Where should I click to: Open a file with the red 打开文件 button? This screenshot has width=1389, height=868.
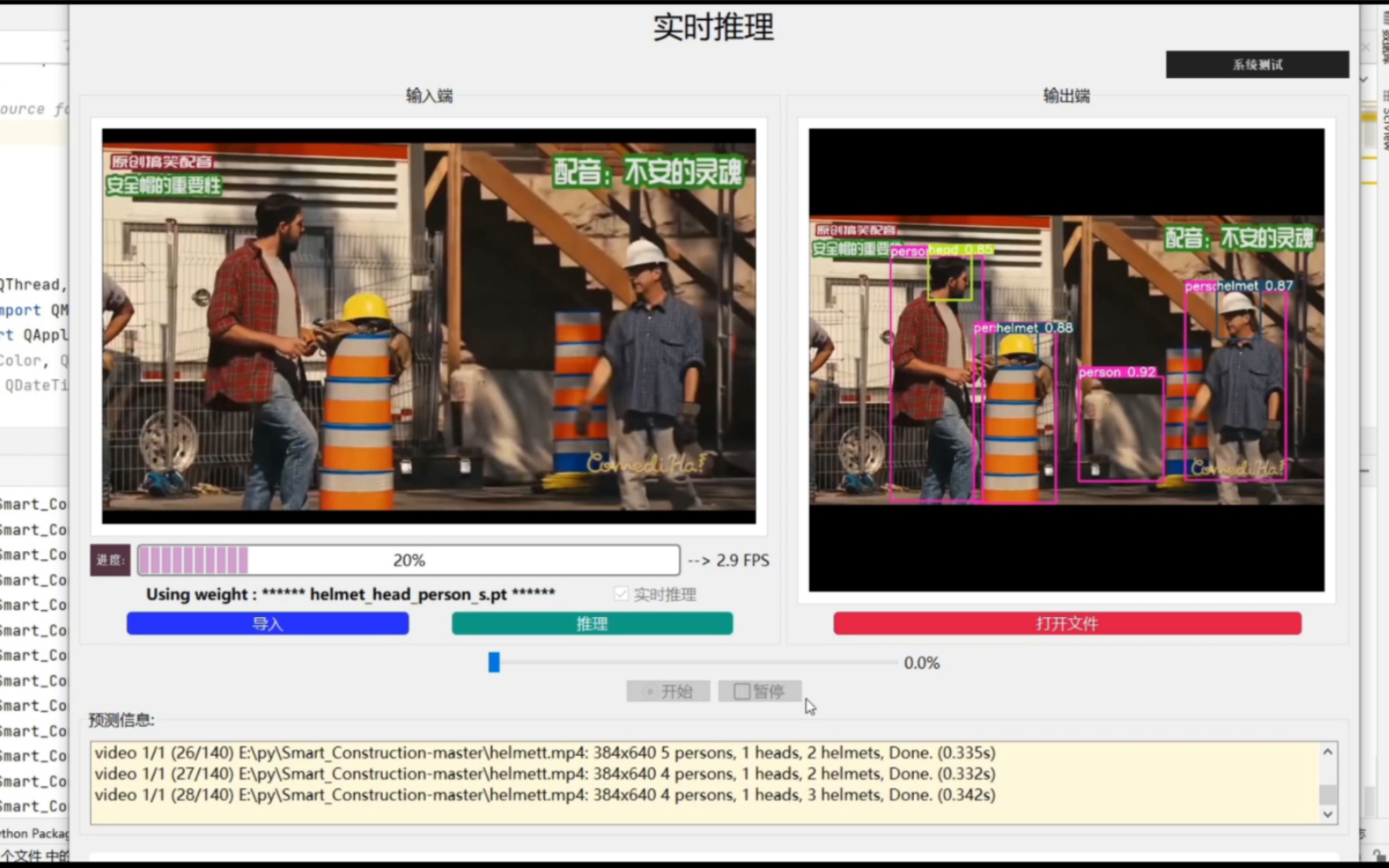[1067, 624]
